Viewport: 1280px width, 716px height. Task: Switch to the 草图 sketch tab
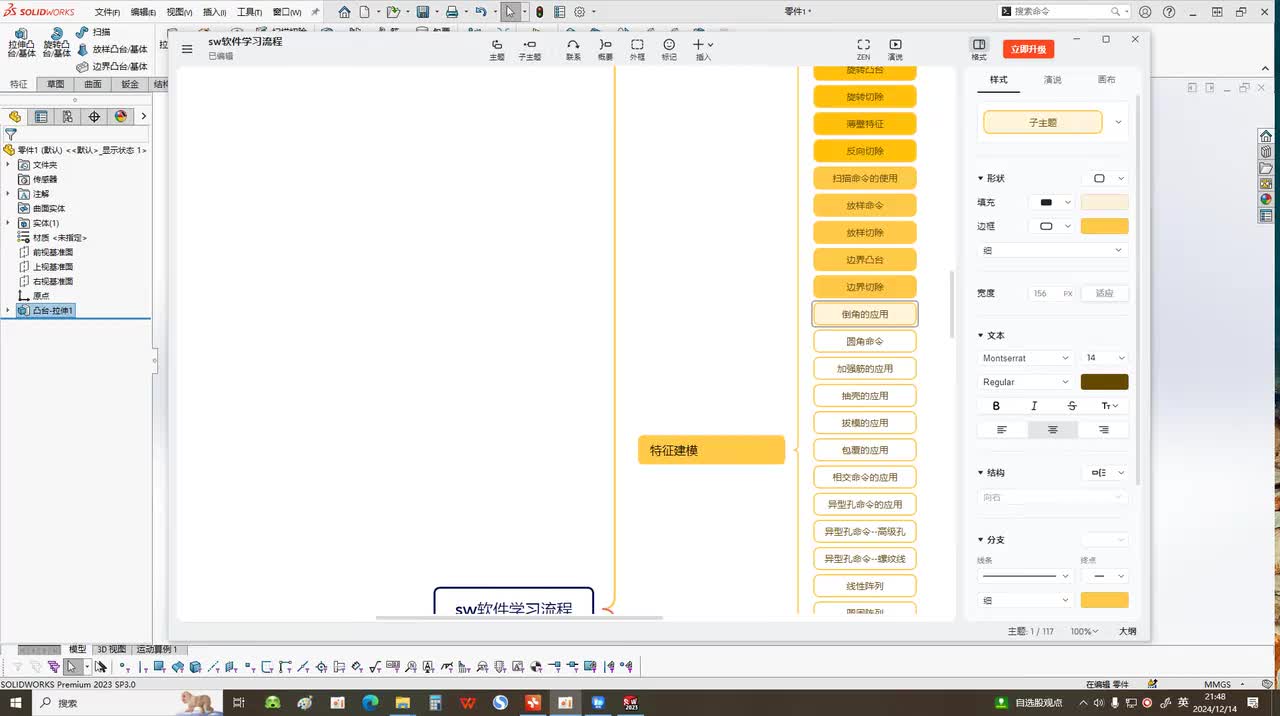pos(55,84)
